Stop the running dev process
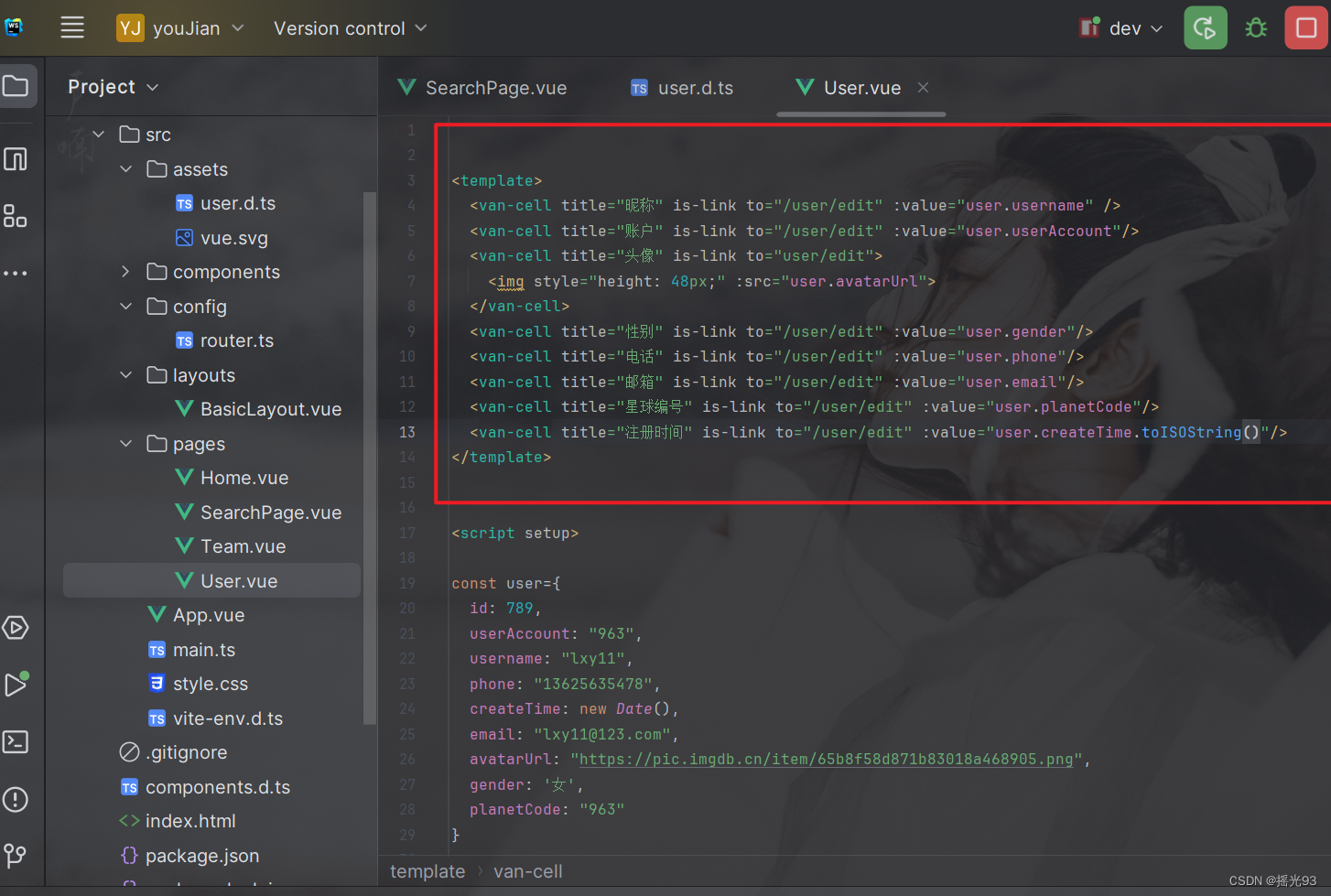1331x896 pixels. (1306, 27)
